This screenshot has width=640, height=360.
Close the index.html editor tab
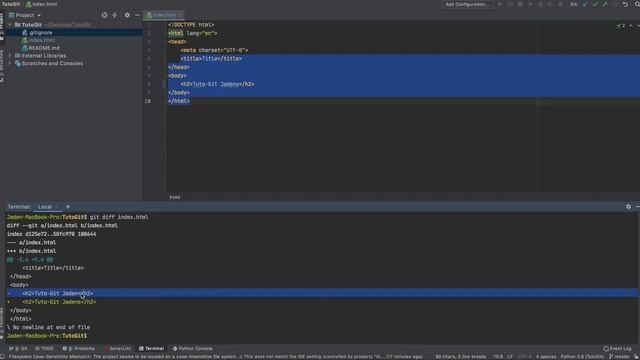[180, 15]
